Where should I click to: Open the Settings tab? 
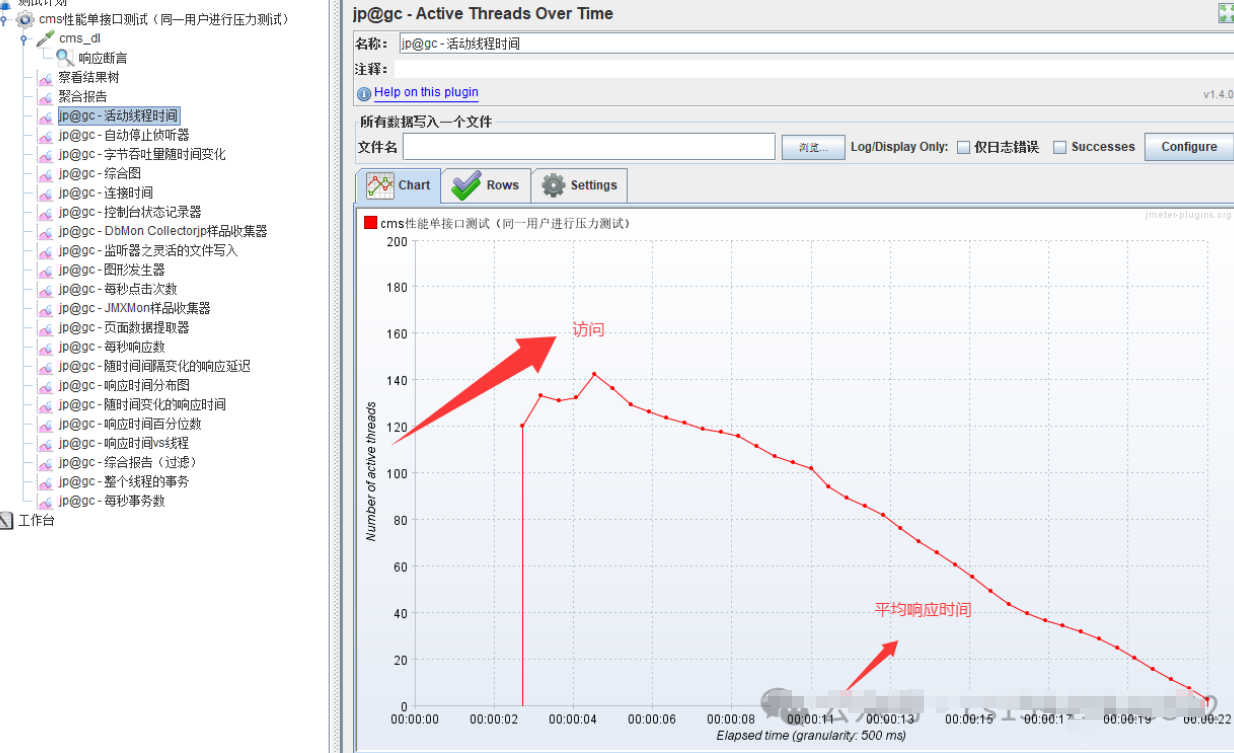coord(579,185)
